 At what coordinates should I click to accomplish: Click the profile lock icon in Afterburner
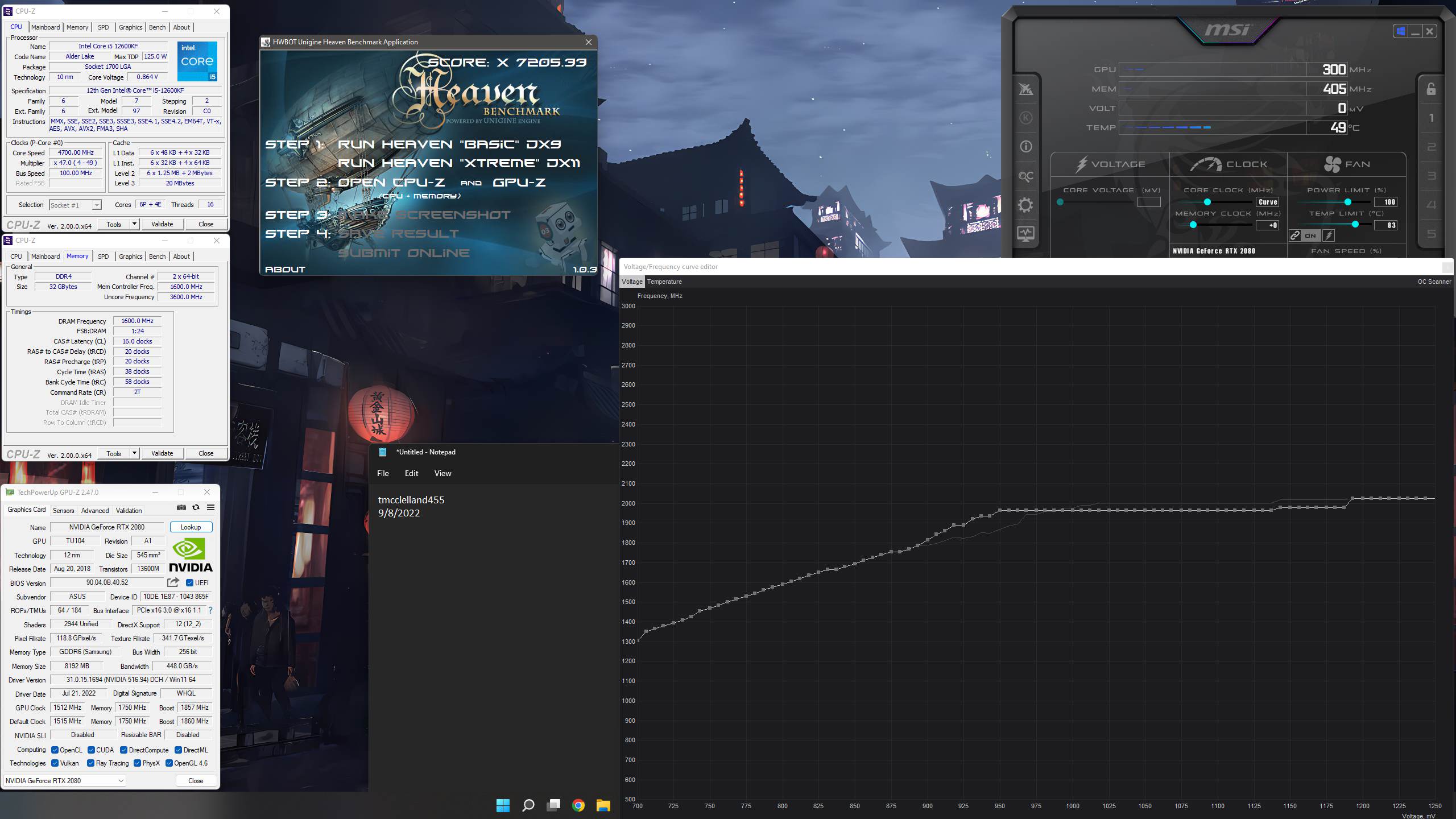(x=1431, y=89)
